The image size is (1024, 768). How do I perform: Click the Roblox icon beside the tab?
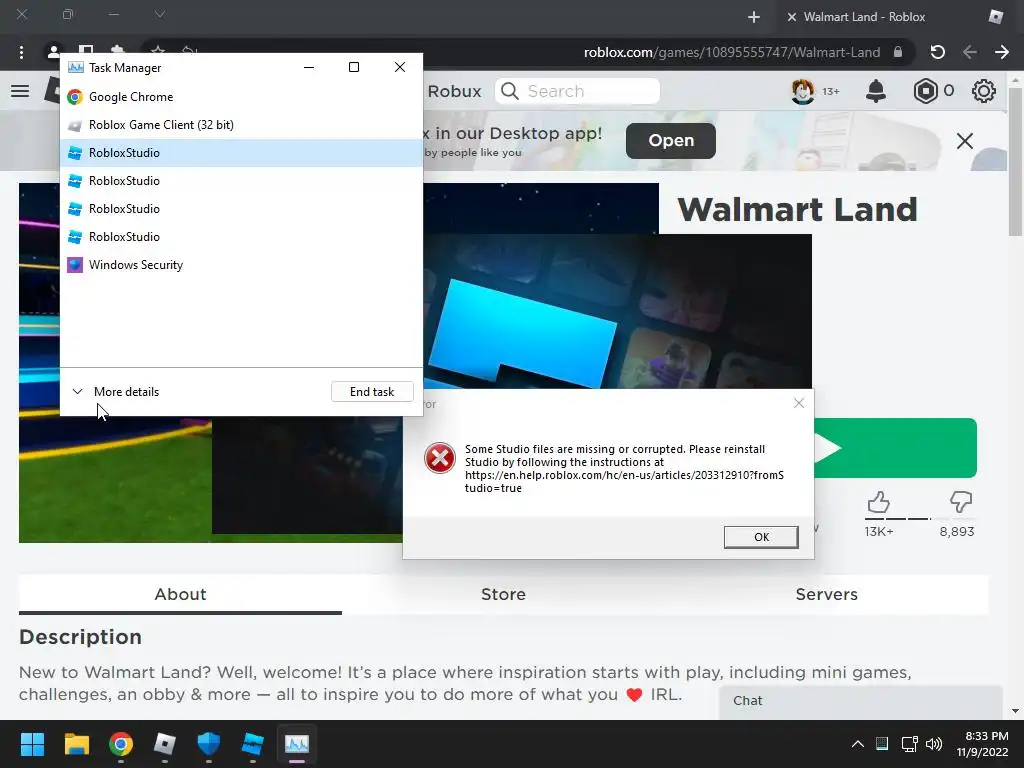(x=996, y=16)
